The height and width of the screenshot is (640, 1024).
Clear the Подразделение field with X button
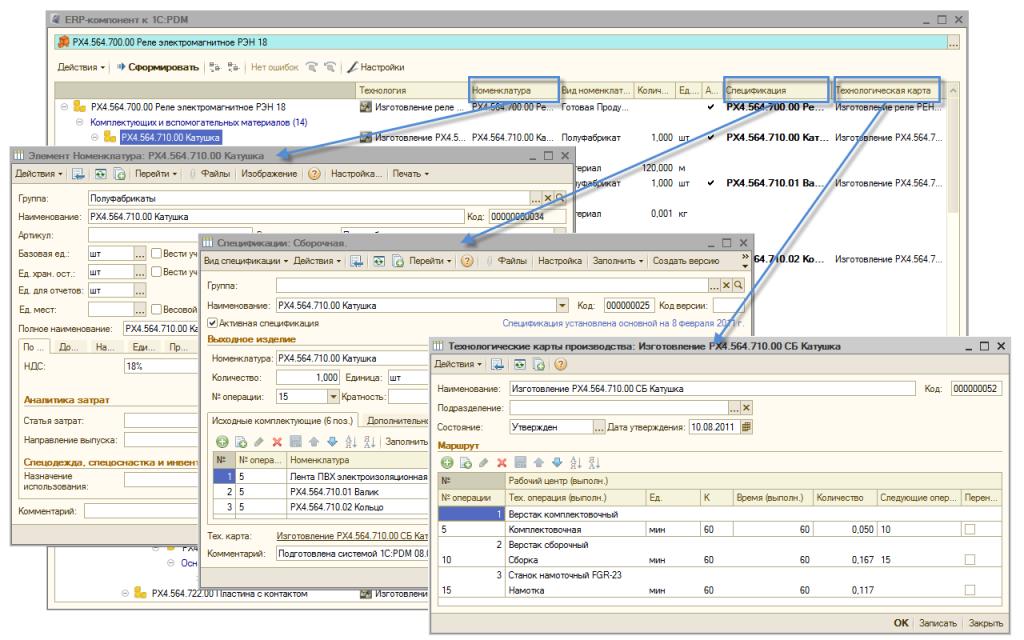745,407
